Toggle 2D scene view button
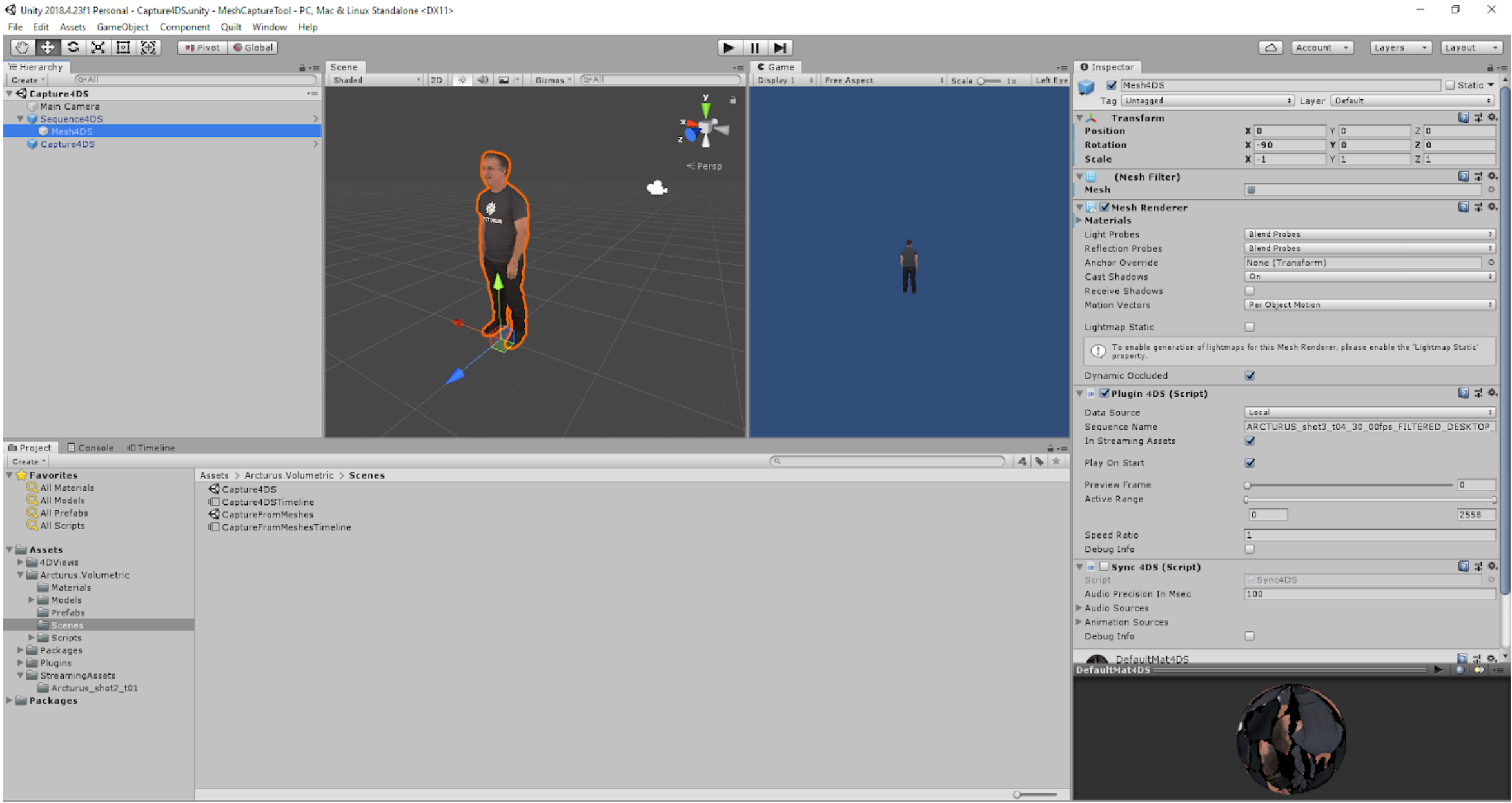This screenshot has width=1512, height=803. (x=437, y=80)
